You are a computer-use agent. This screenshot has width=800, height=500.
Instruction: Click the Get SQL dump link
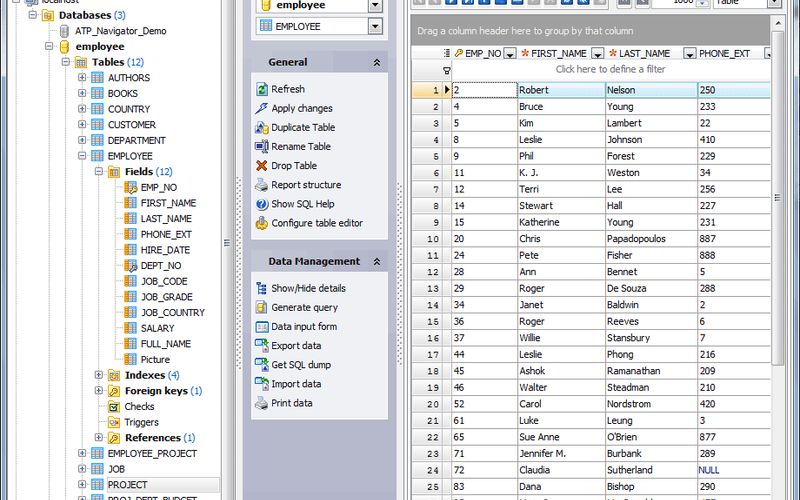click(x=301, y=365)
